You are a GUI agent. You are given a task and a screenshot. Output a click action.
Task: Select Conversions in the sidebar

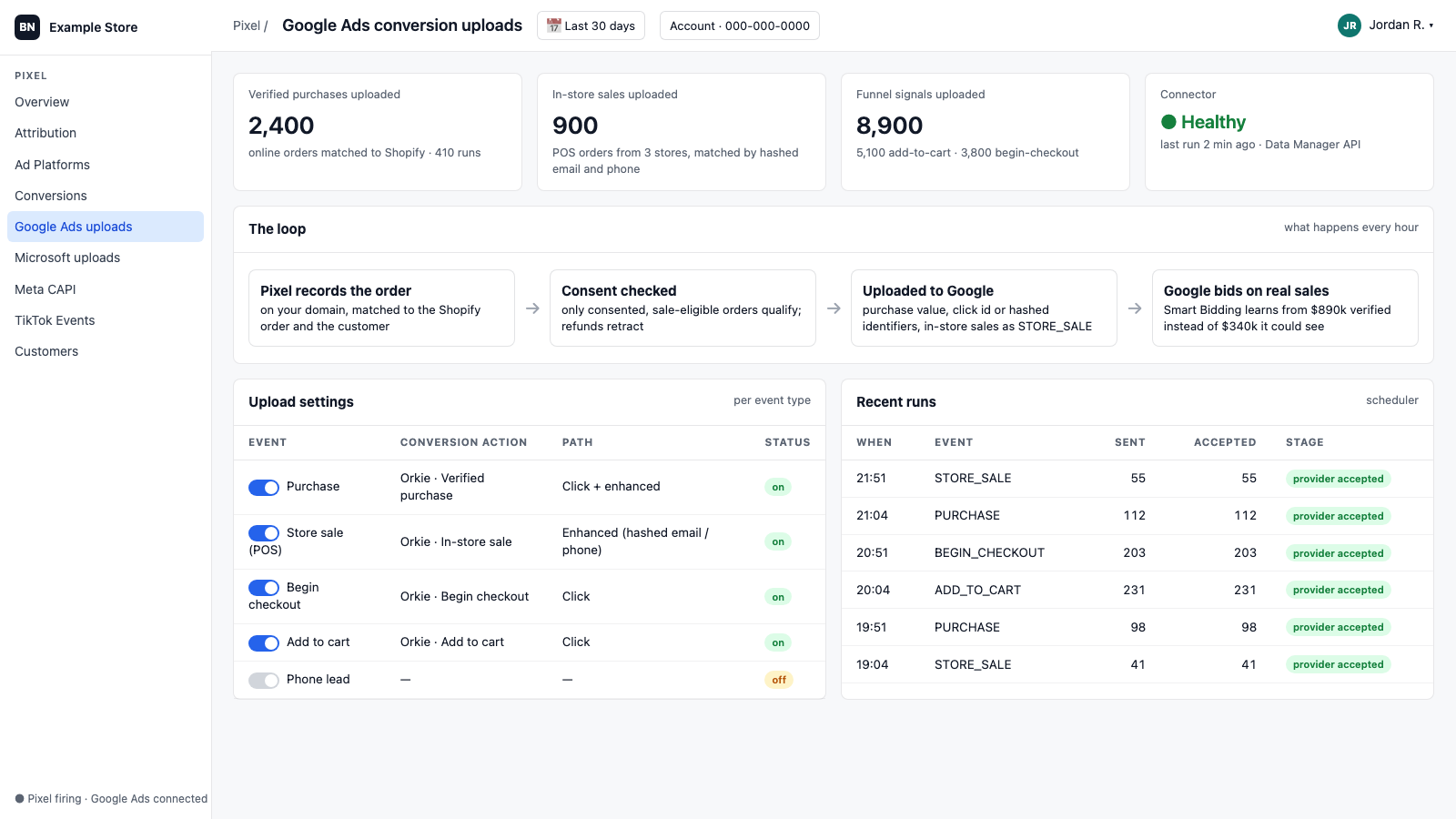(x=106, y=196)
